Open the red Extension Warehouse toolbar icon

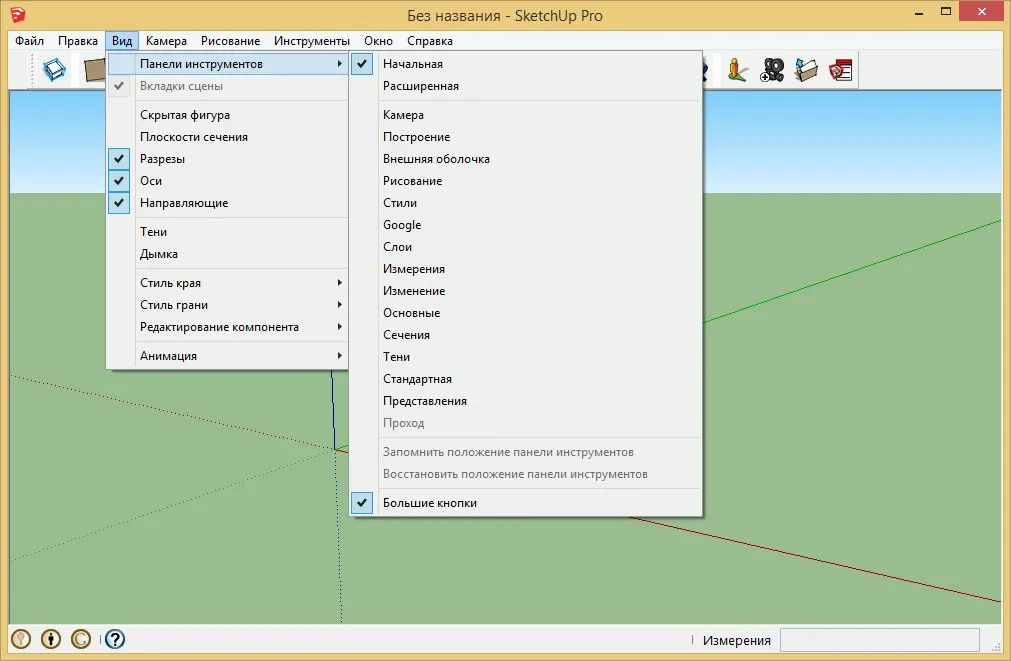pyautogui.click(x=840, y=70)
